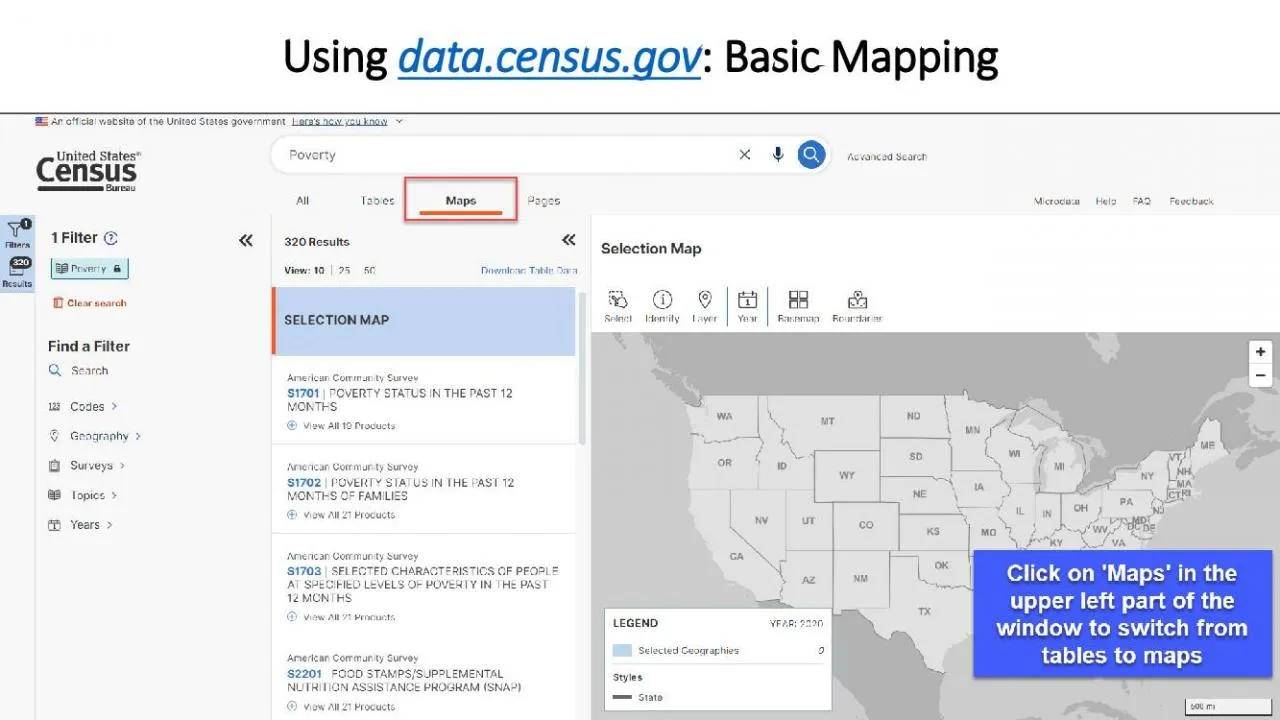Expand the Years filter category
Screen dimensions: 1280x720
(80, 525)
